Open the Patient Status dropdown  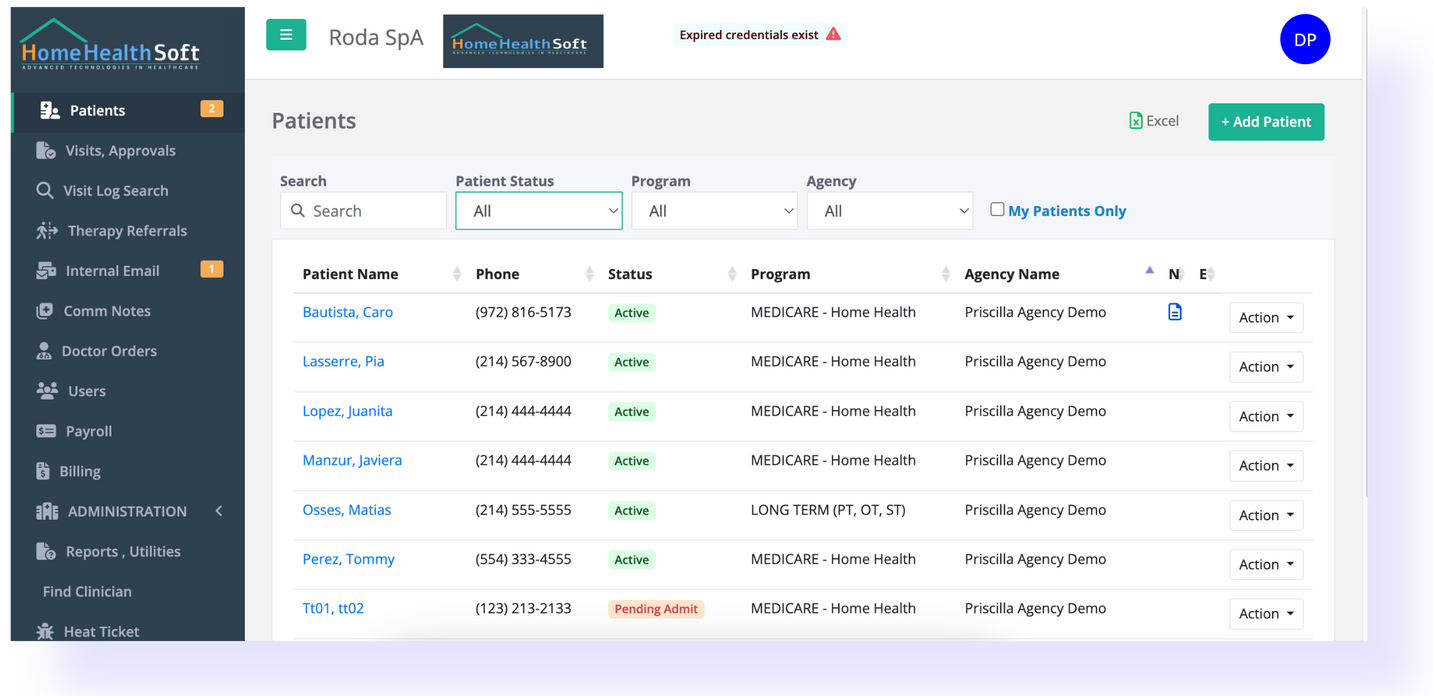point(539,211)
